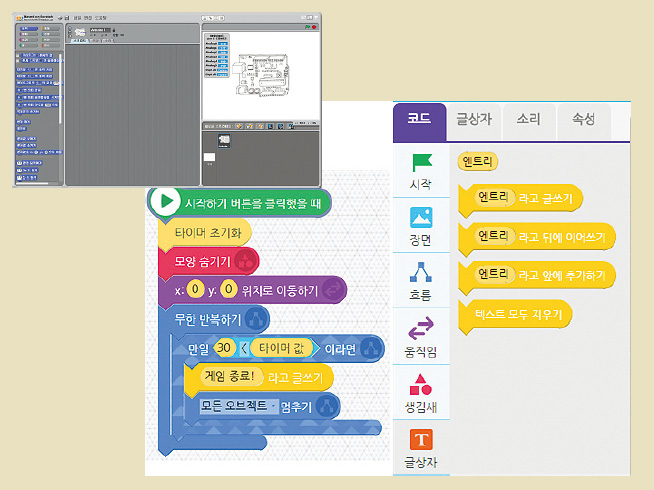The image size is (654, 490).
Task: Select the Arduino sprite thumbnail in S4A
Action: coord(224,141)
